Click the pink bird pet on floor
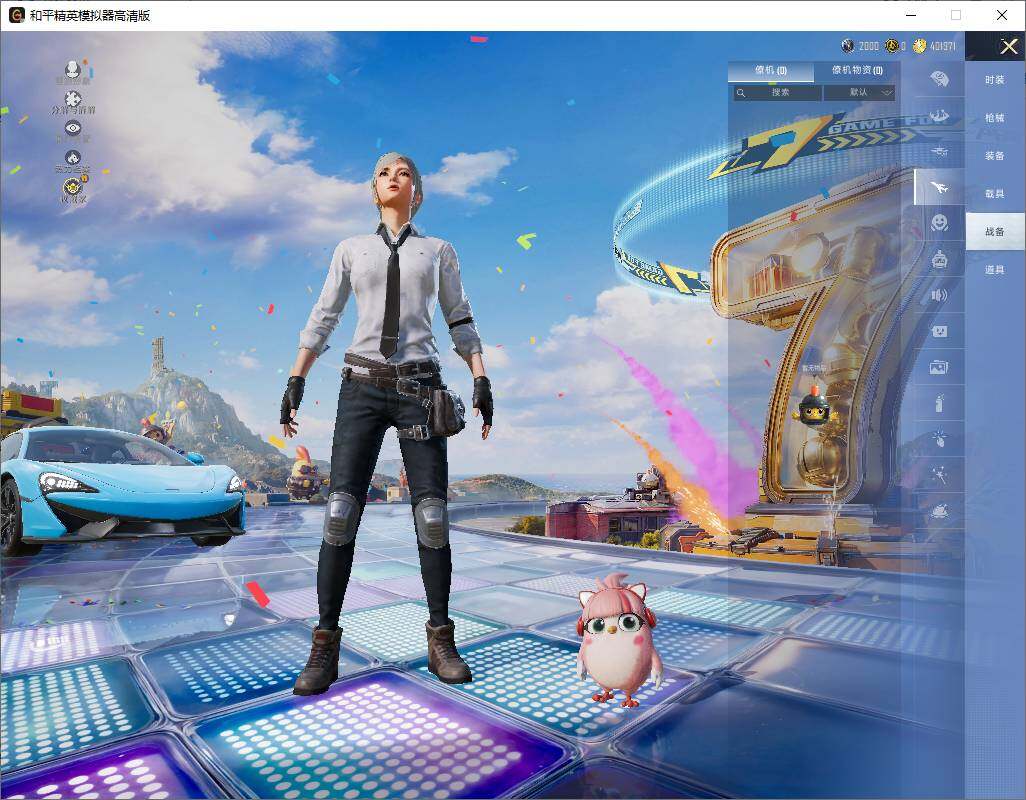The height and width of the screenshot is (800, 1026). coord(618,640)
